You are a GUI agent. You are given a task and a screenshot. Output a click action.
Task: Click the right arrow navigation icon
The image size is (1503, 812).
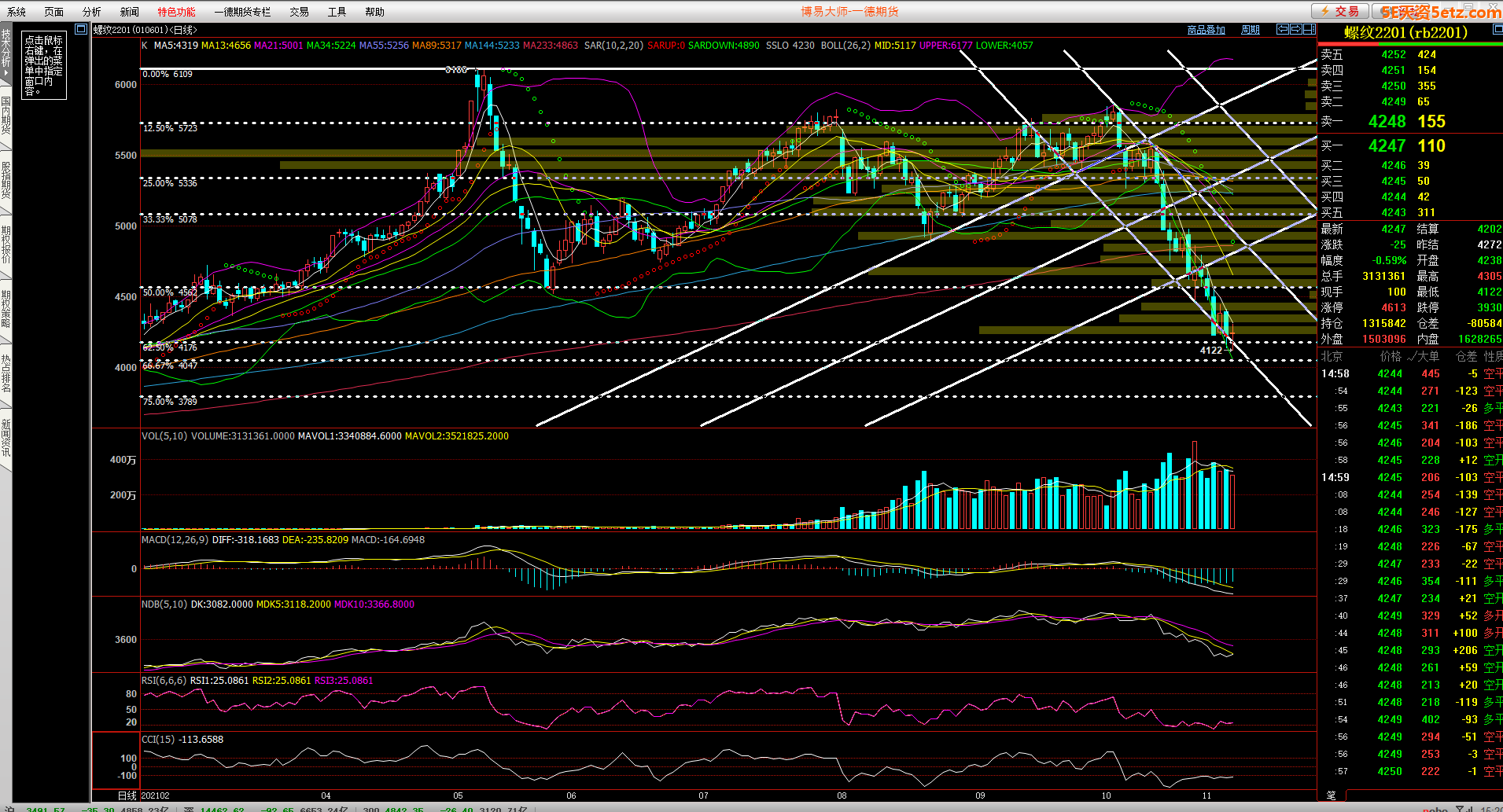click(x=1295, y=29)
